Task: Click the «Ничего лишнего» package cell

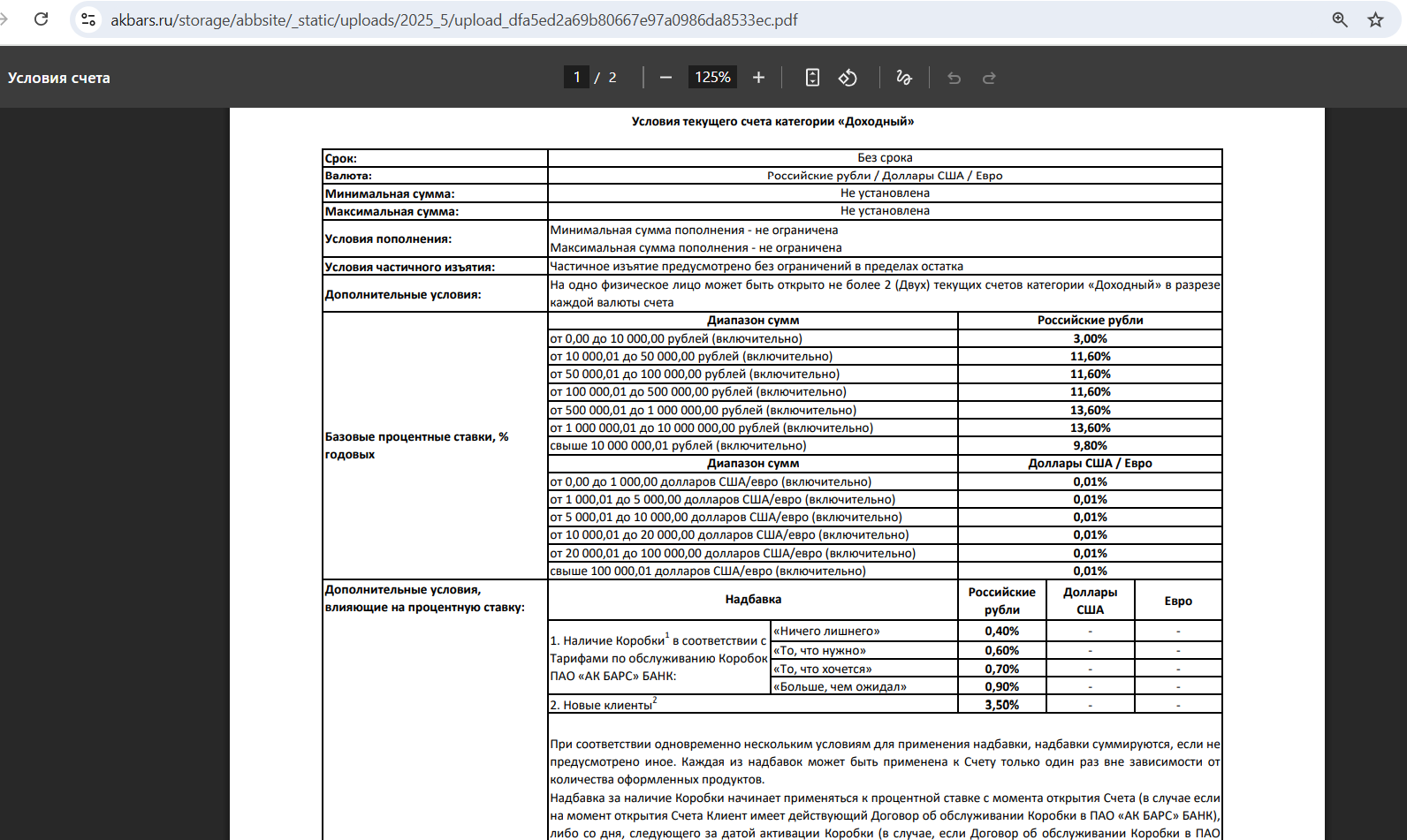Action: coord(863,631)
